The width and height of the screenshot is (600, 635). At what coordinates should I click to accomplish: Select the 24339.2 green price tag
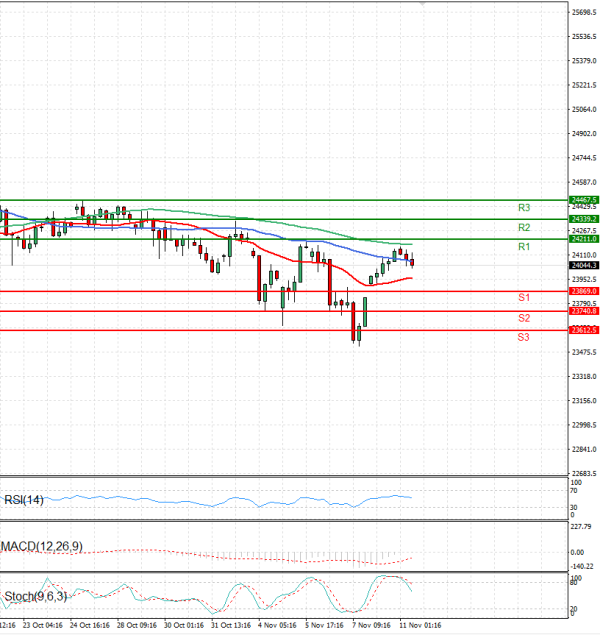(x=584, y=219)
